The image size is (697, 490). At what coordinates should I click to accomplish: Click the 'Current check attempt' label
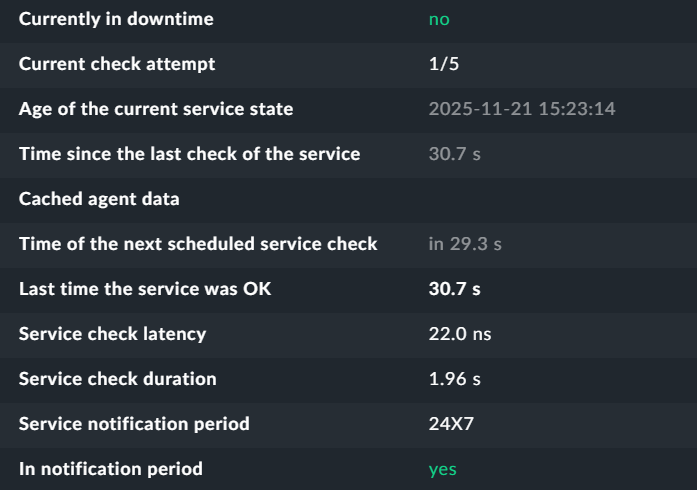pyautogui.click(x=117, y=64)
